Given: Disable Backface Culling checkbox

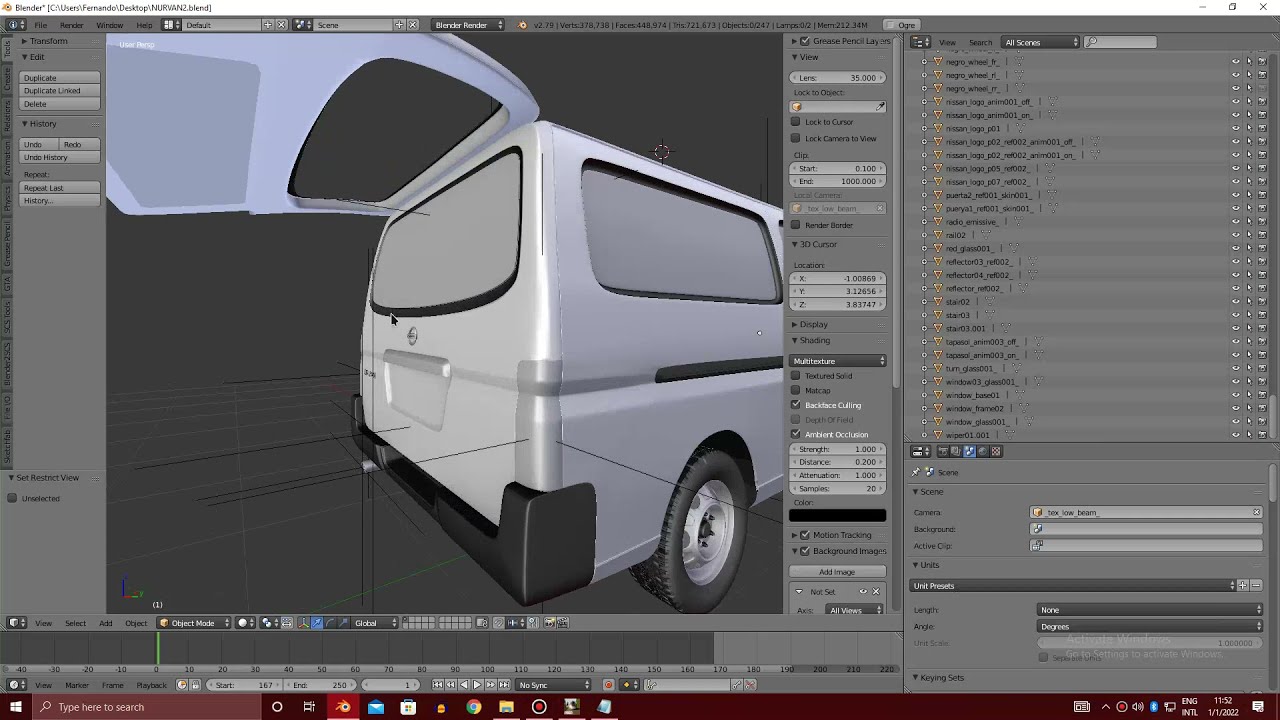Looking at the screenshot, I should point(796,405).
